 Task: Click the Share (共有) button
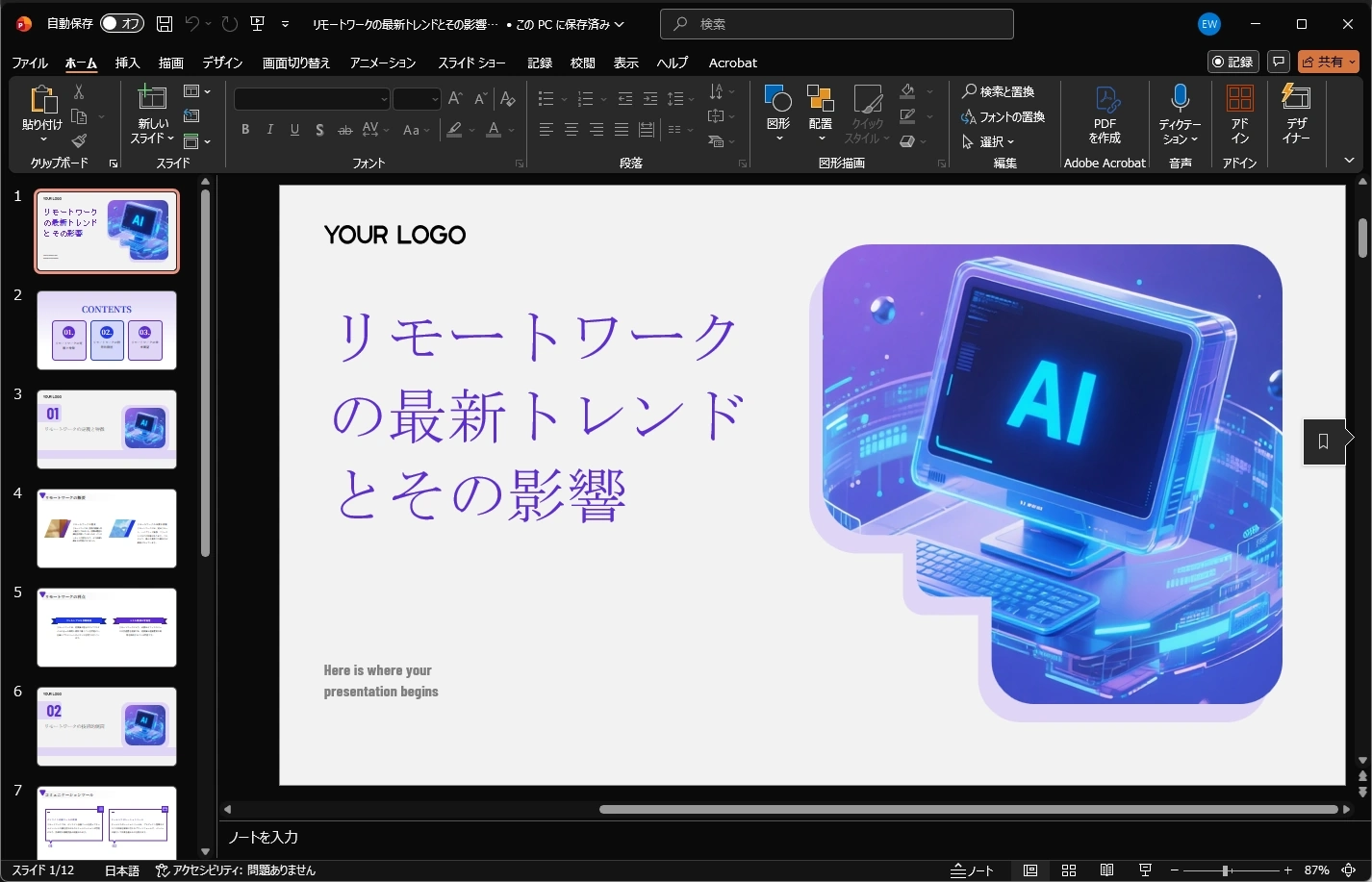[x=1328, y=62]
